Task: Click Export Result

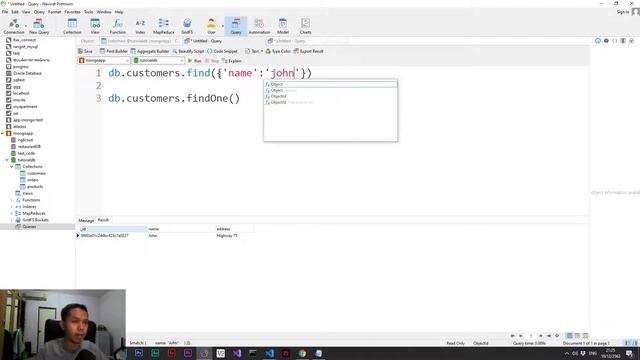Action: [309, 51]
